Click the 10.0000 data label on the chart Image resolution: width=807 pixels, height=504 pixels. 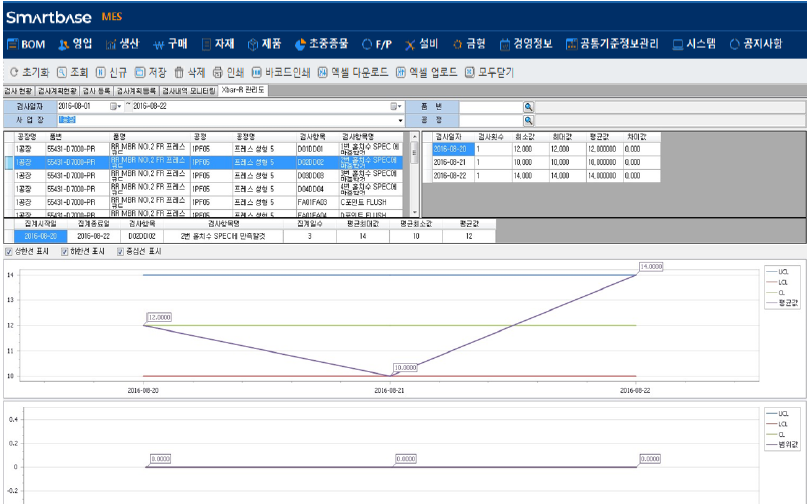405,368
